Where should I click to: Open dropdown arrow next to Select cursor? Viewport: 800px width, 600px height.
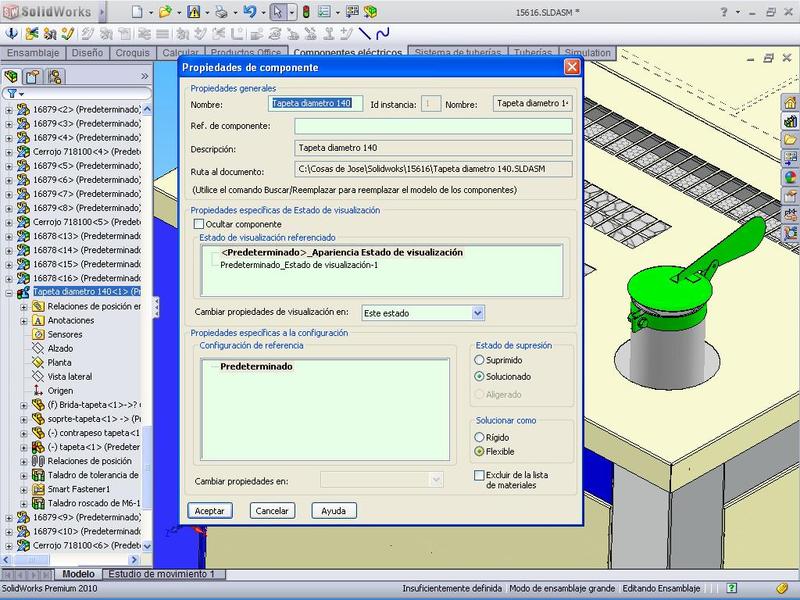click(291, 12)
